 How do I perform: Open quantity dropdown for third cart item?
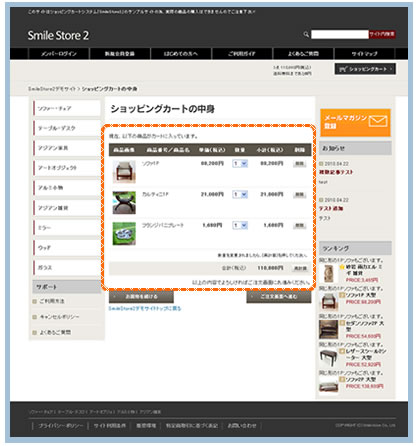point(240,226)
